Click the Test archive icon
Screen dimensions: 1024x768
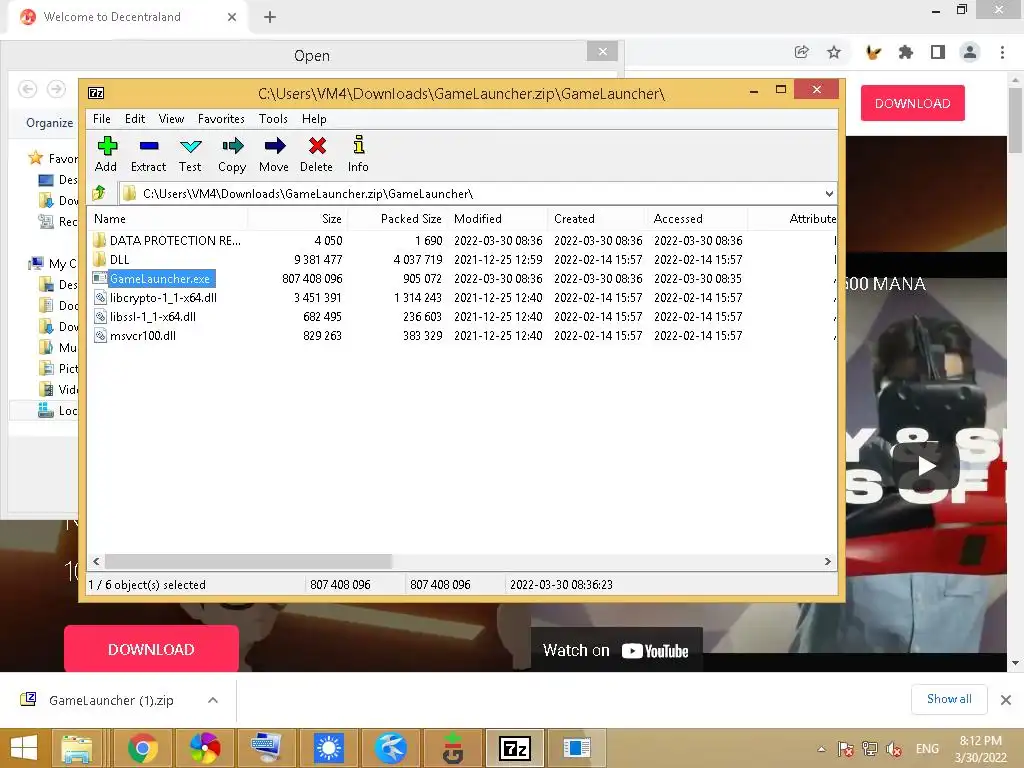[190, 146]
